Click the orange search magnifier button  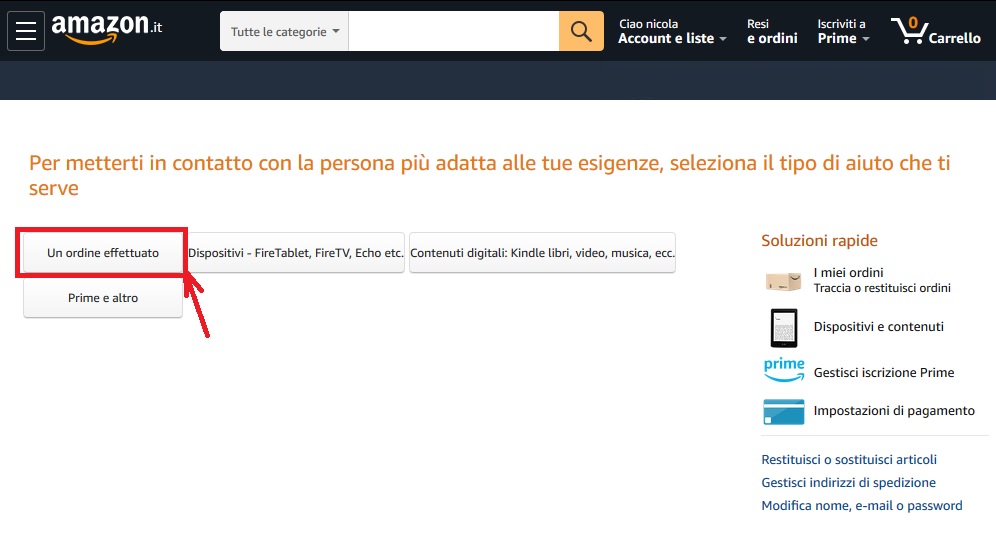pyautogui.click(x=581, y=31)
